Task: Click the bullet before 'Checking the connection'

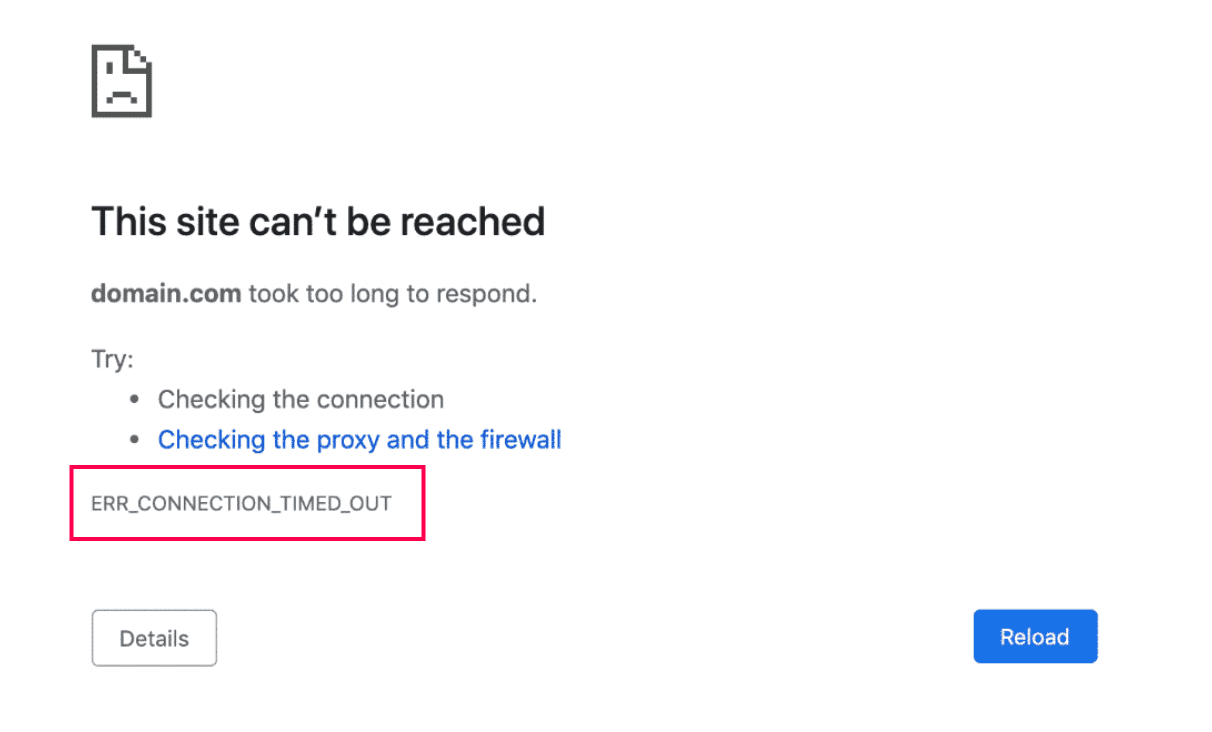Action: pyautogui.click(x=135, y=400)
